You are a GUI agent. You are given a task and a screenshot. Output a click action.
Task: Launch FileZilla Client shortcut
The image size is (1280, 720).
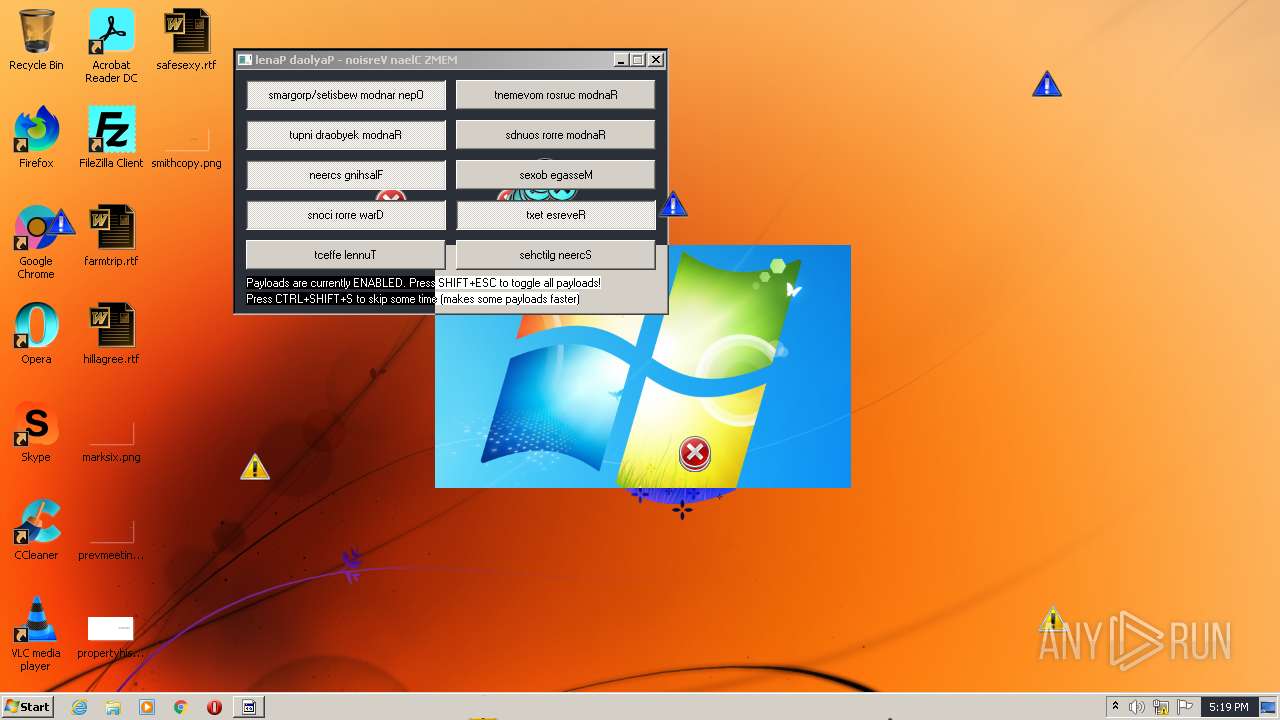tap(111, 137)
